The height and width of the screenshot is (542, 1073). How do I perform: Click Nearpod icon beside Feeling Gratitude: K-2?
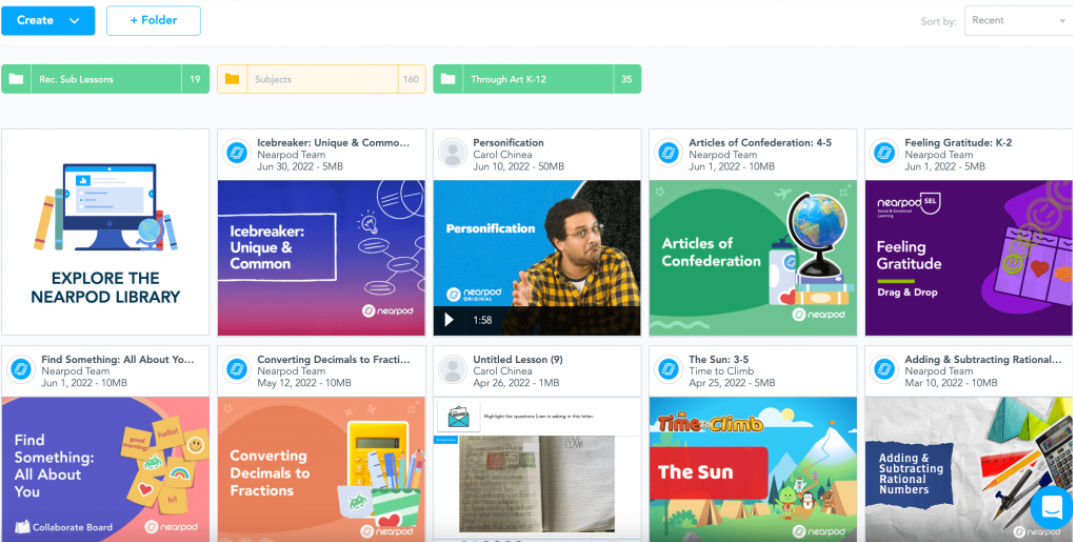885,153
